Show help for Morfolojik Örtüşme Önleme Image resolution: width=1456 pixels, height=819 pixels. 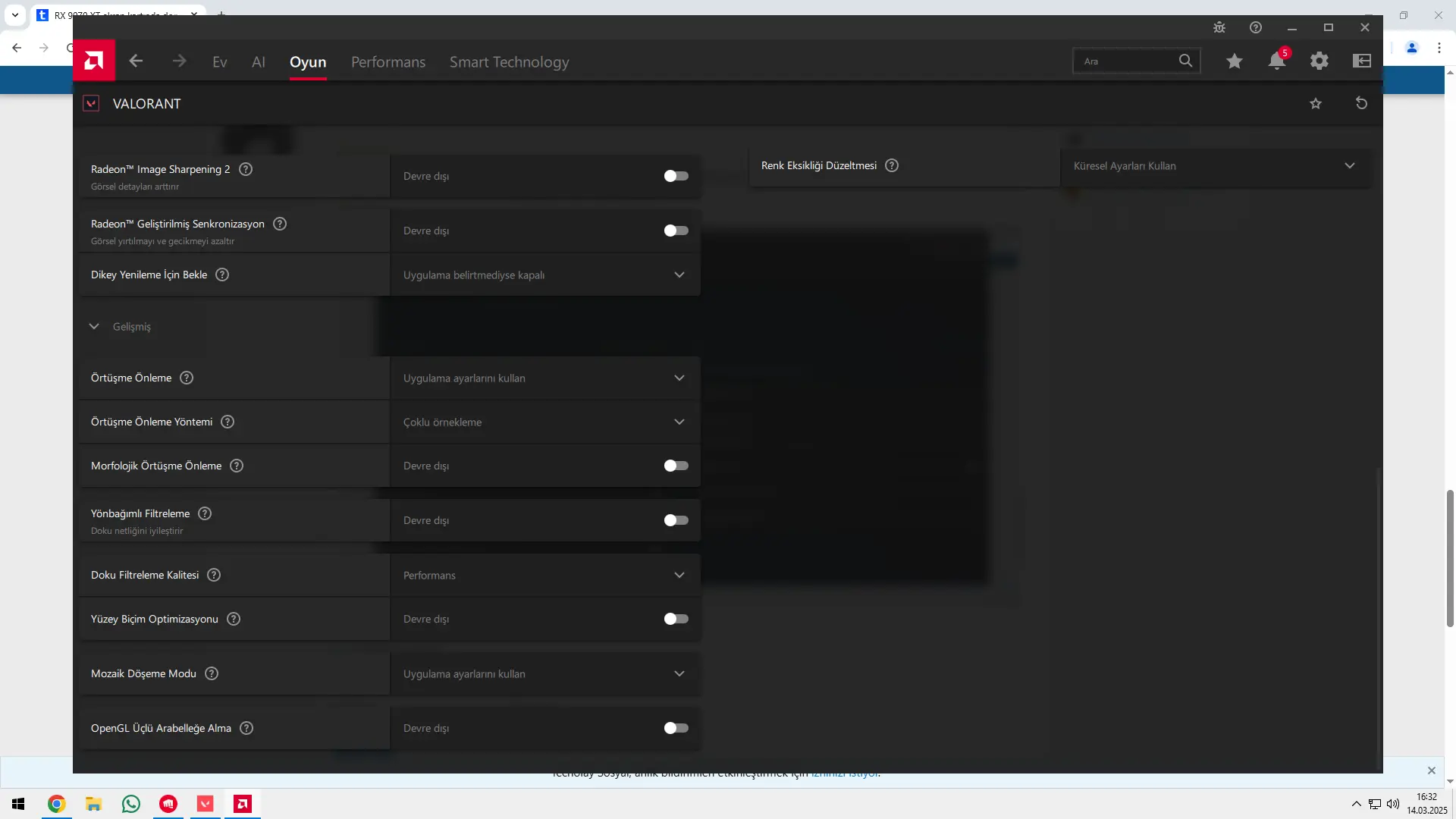point(237,466)
